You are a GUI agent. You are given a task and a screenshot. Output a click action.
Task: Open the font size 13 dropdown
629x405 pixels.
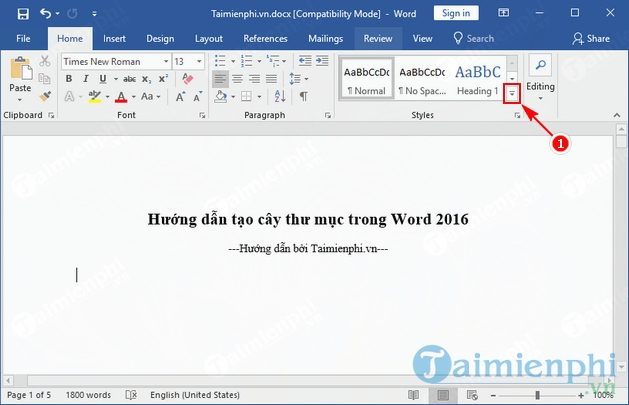pos(199,61)
